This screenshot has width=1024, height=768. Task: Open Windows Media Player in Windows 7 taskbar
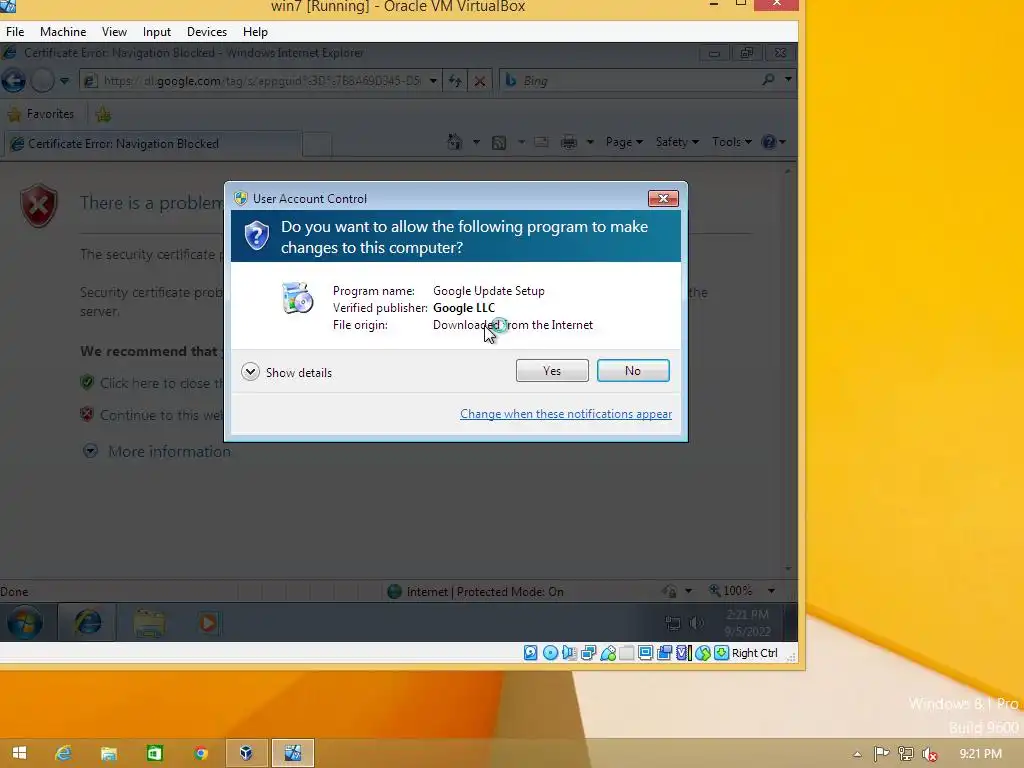click(x=208, y=623)
